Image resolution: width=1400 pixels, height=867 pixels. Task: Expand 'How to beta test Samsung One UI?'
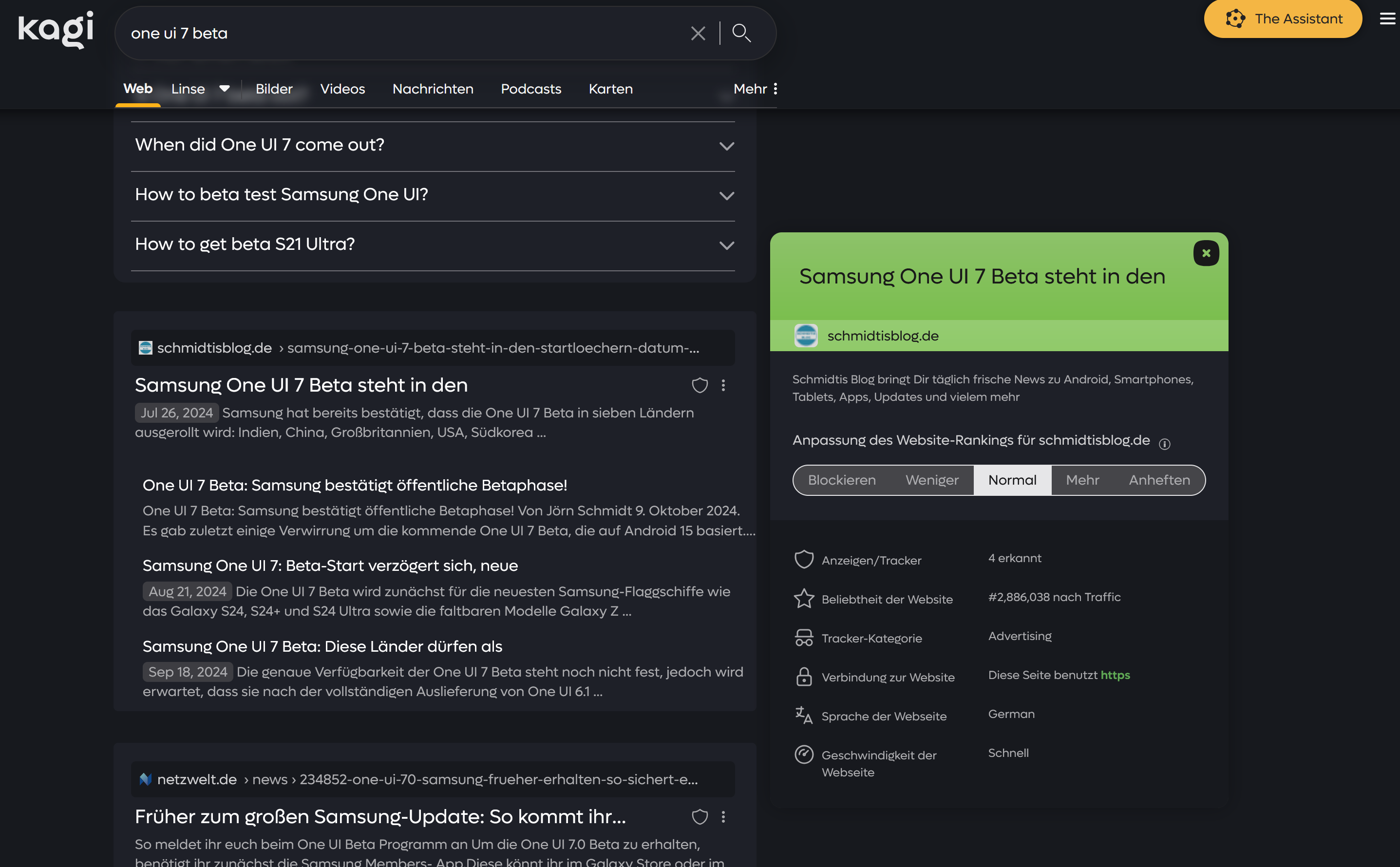coord(433,195)
